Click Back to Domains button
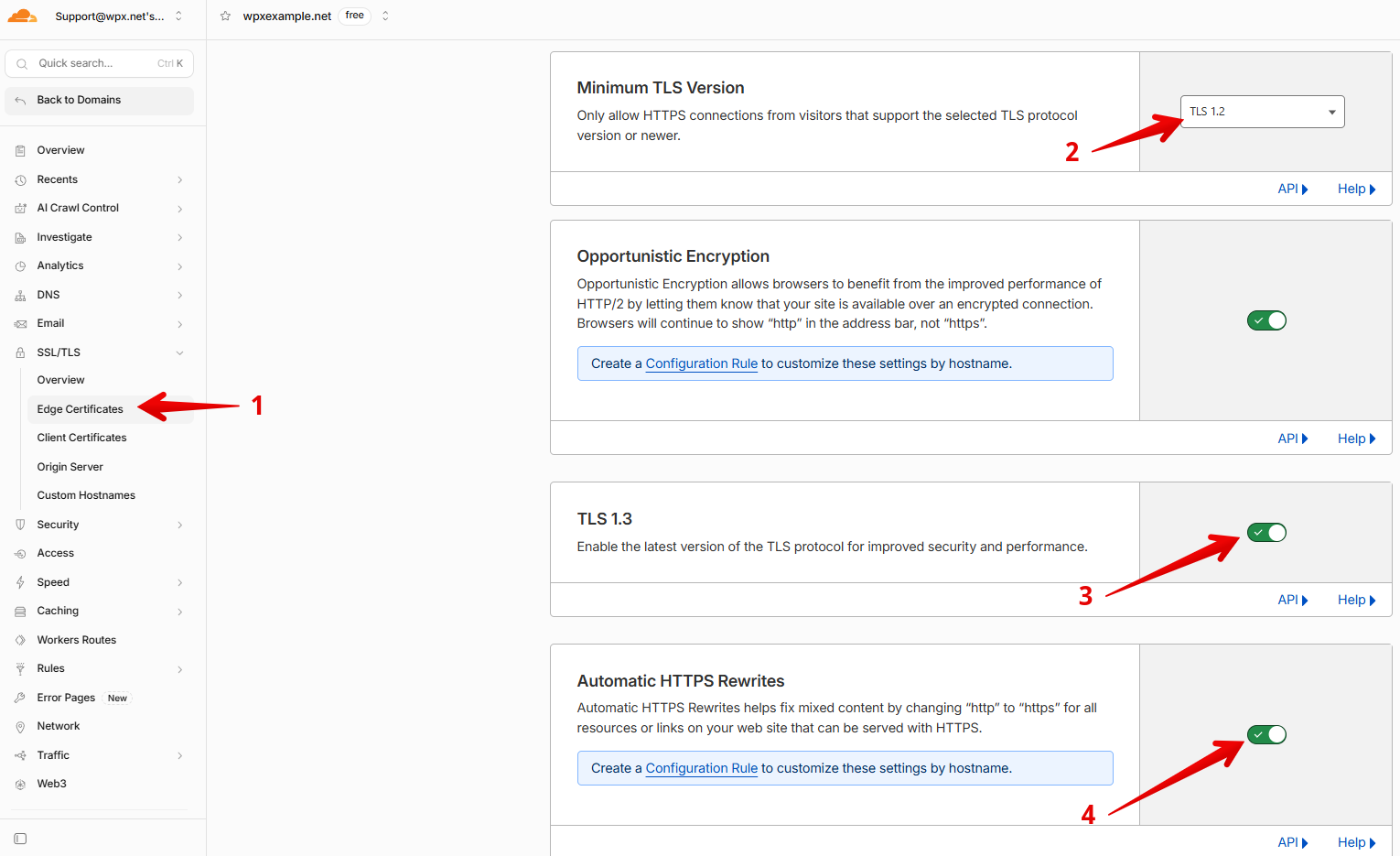Image resolution: width=1400 pixels, height=856 pixels. (99, 100)
